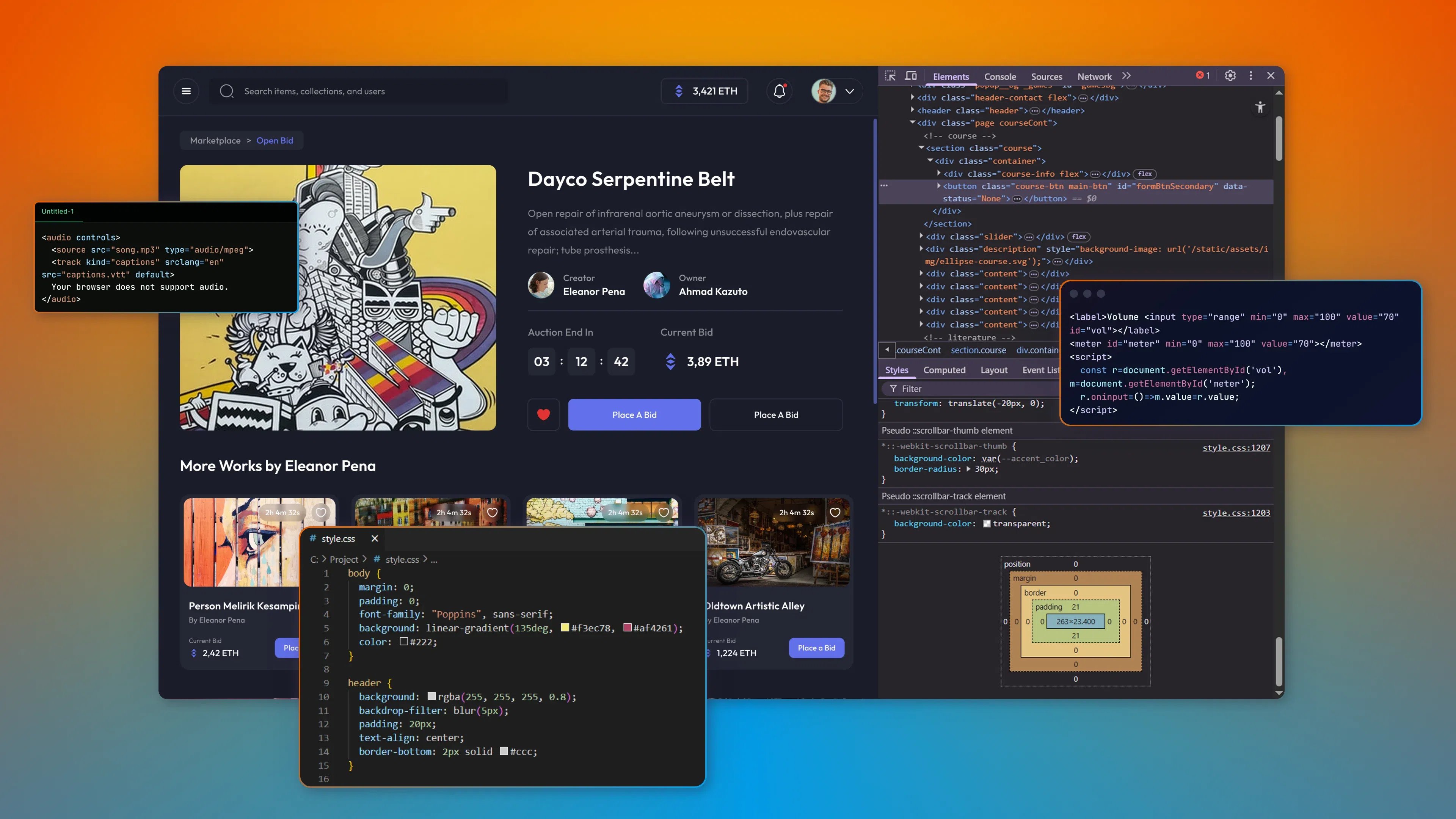Screen dimensions: 1456x819
Task: Open the notification bell on the marketplace
Action: (780, 91)
